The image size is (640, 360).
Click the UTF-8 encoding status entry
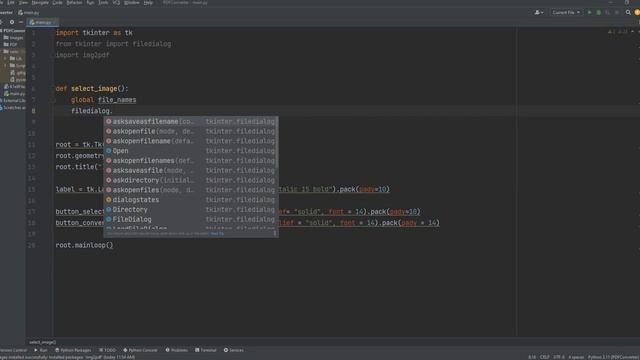point(559,357)
